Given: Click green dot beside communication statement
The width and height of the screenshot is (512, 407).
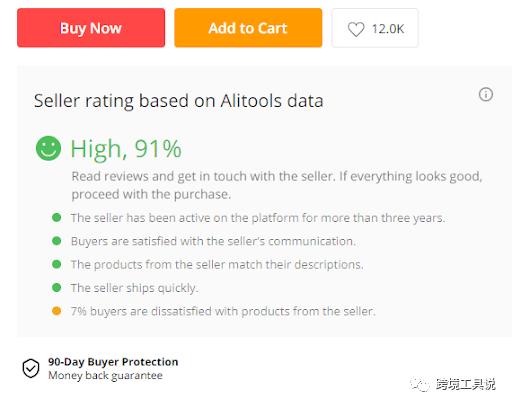Looking at the screenshot, I should click(57, 241).
